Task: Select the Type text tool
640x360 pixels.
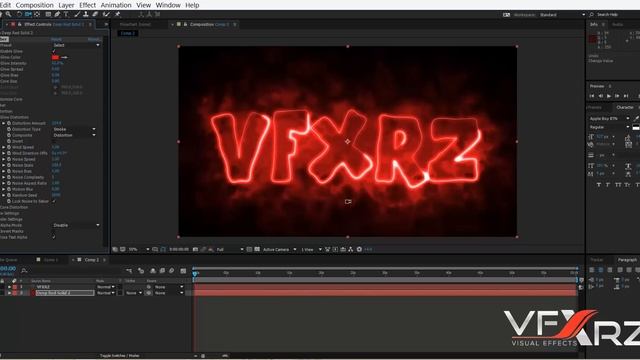Action: point(66,14)
